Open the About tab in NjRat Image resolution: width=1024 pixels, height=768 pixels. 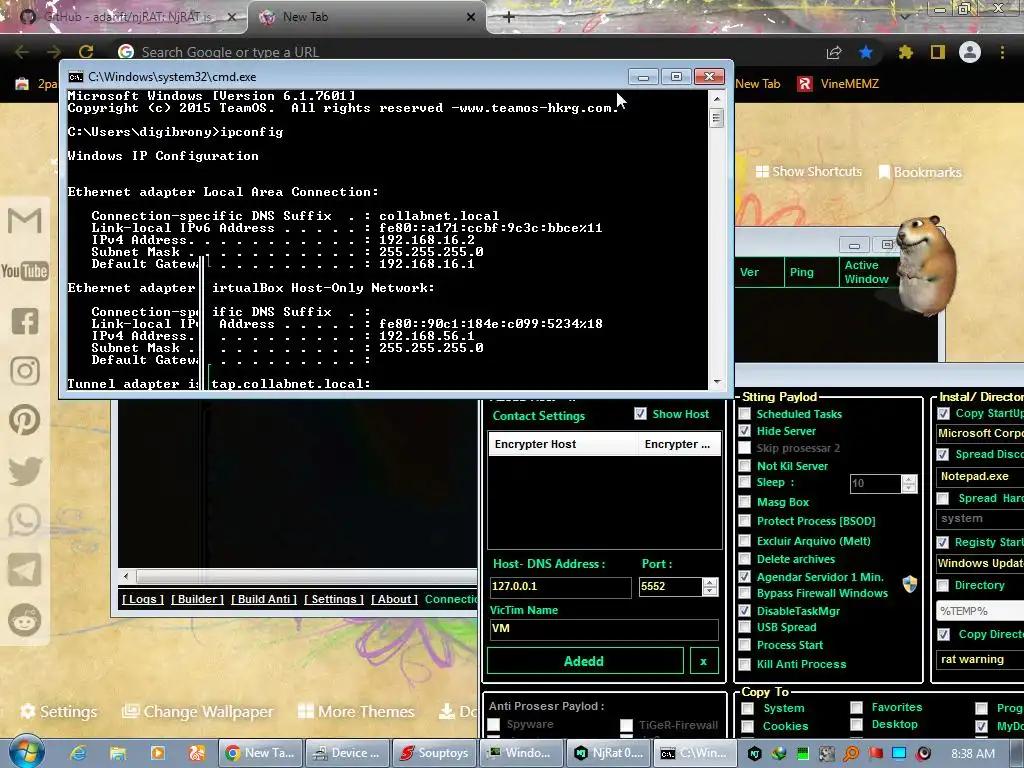394,599
